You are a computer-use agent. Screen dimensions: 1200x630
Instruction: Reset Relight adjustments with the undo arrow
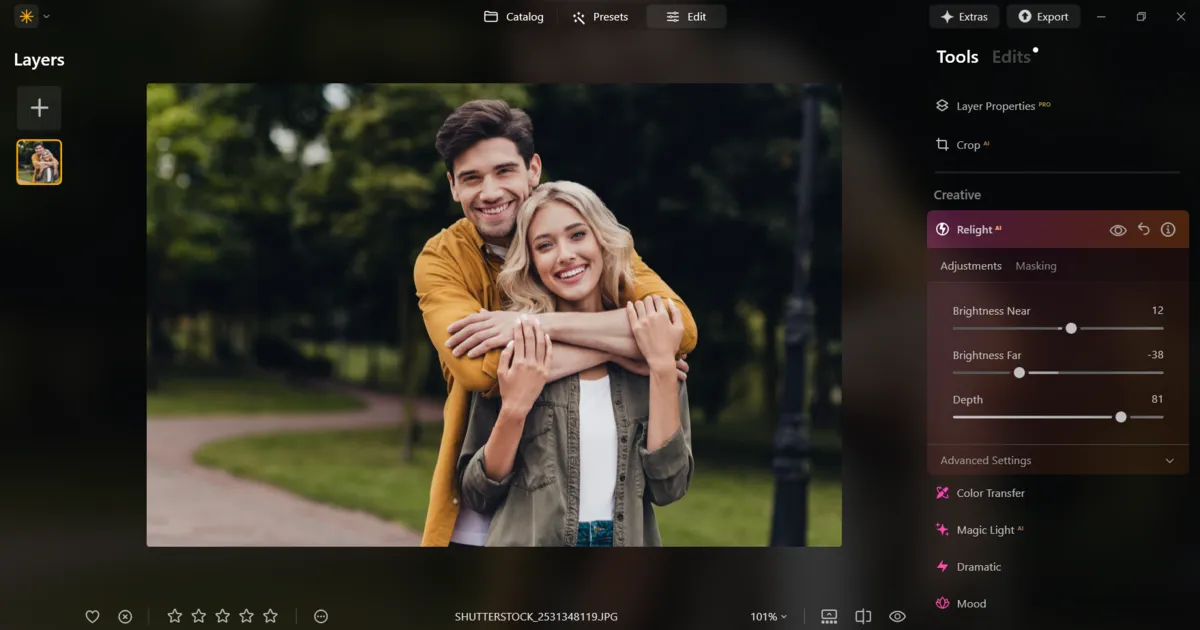click(1144, 230)
